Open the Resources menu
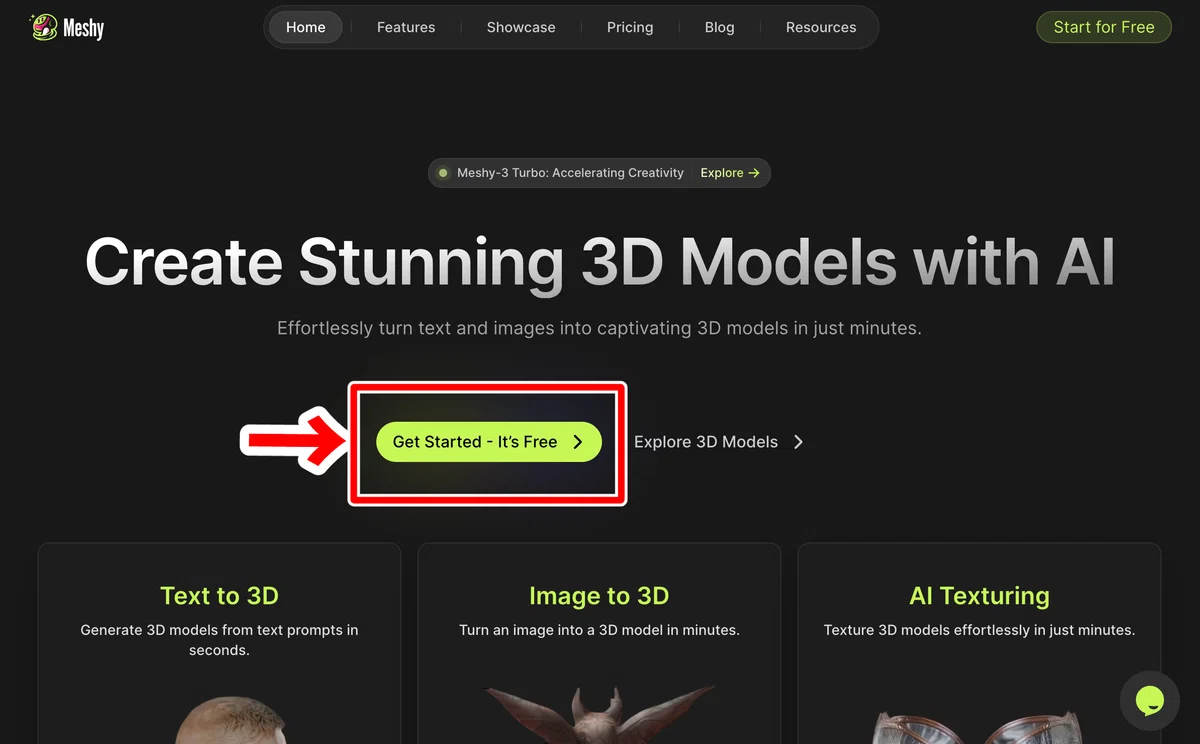The image size is (1200, 744). 821,27
